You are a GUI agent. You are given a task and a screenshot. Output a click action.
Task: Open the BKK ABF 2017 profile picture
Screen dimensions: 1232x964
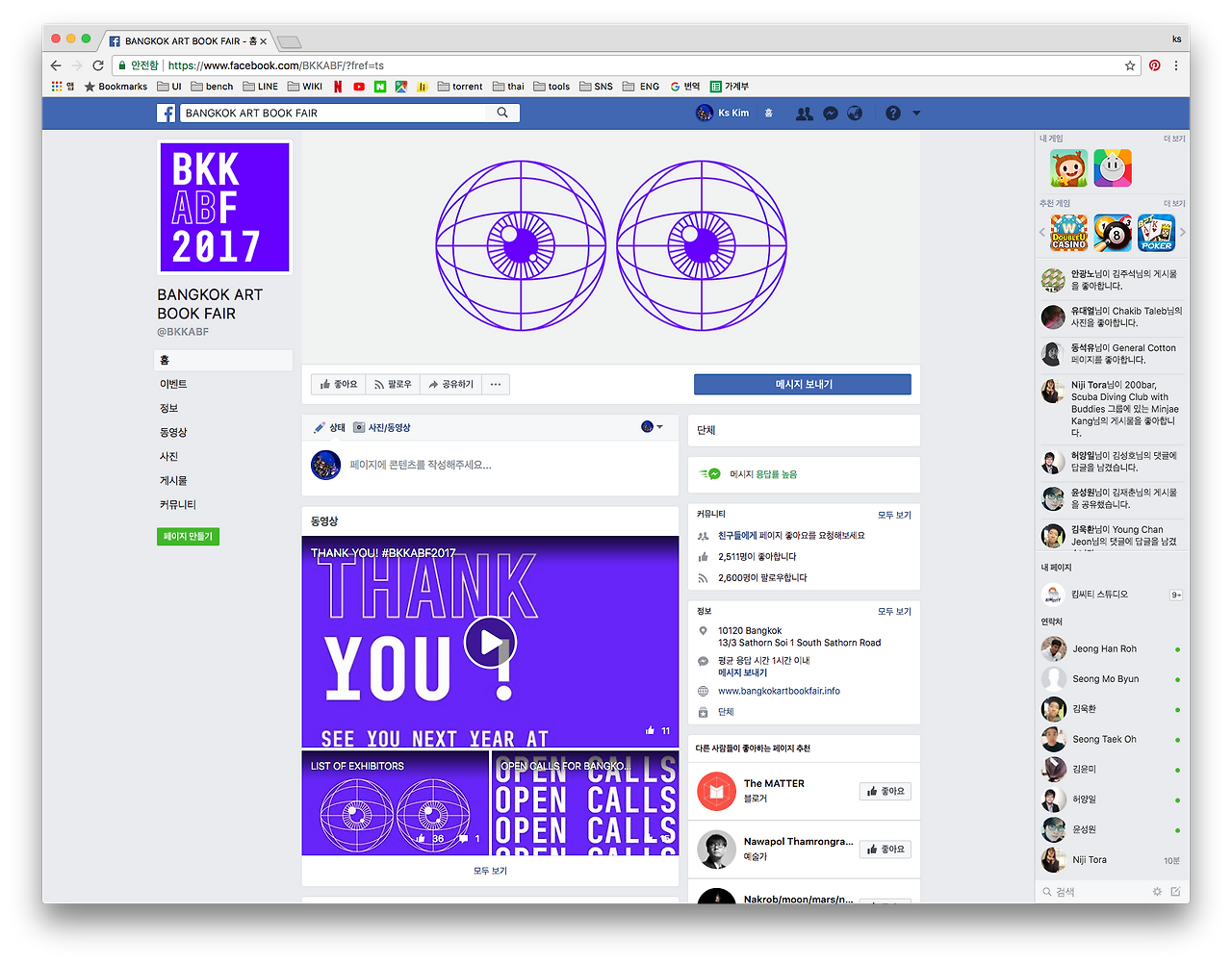pyautogui.click(x=225, y=207)
